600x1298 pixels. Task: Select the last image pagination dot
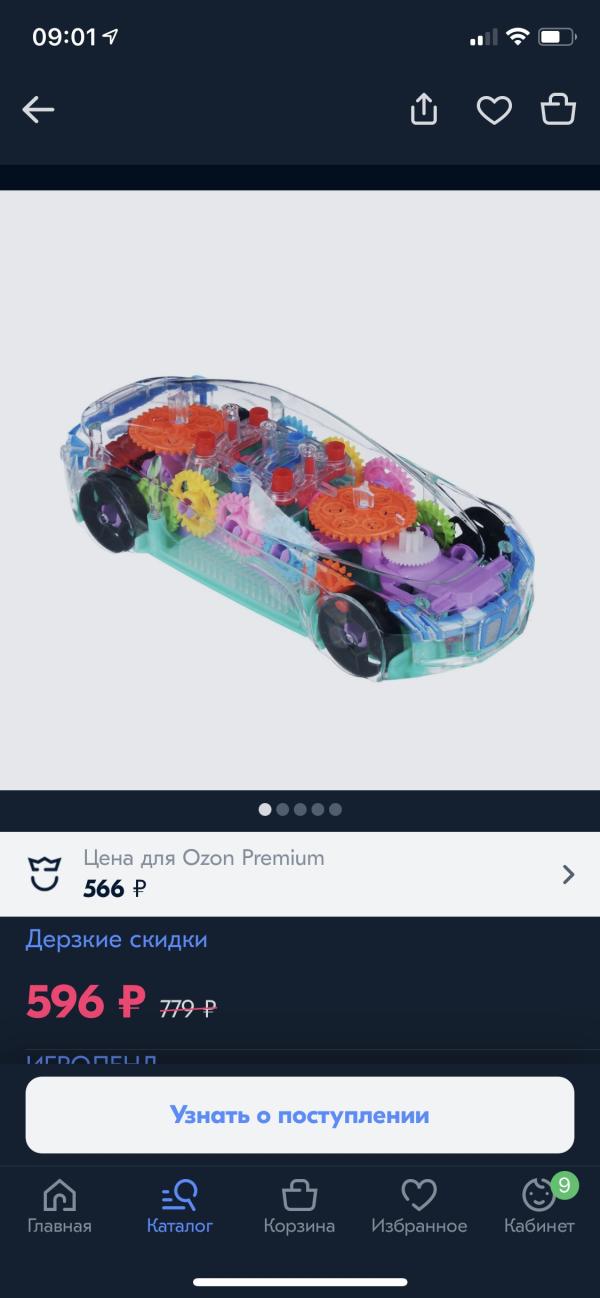(335, 809)
